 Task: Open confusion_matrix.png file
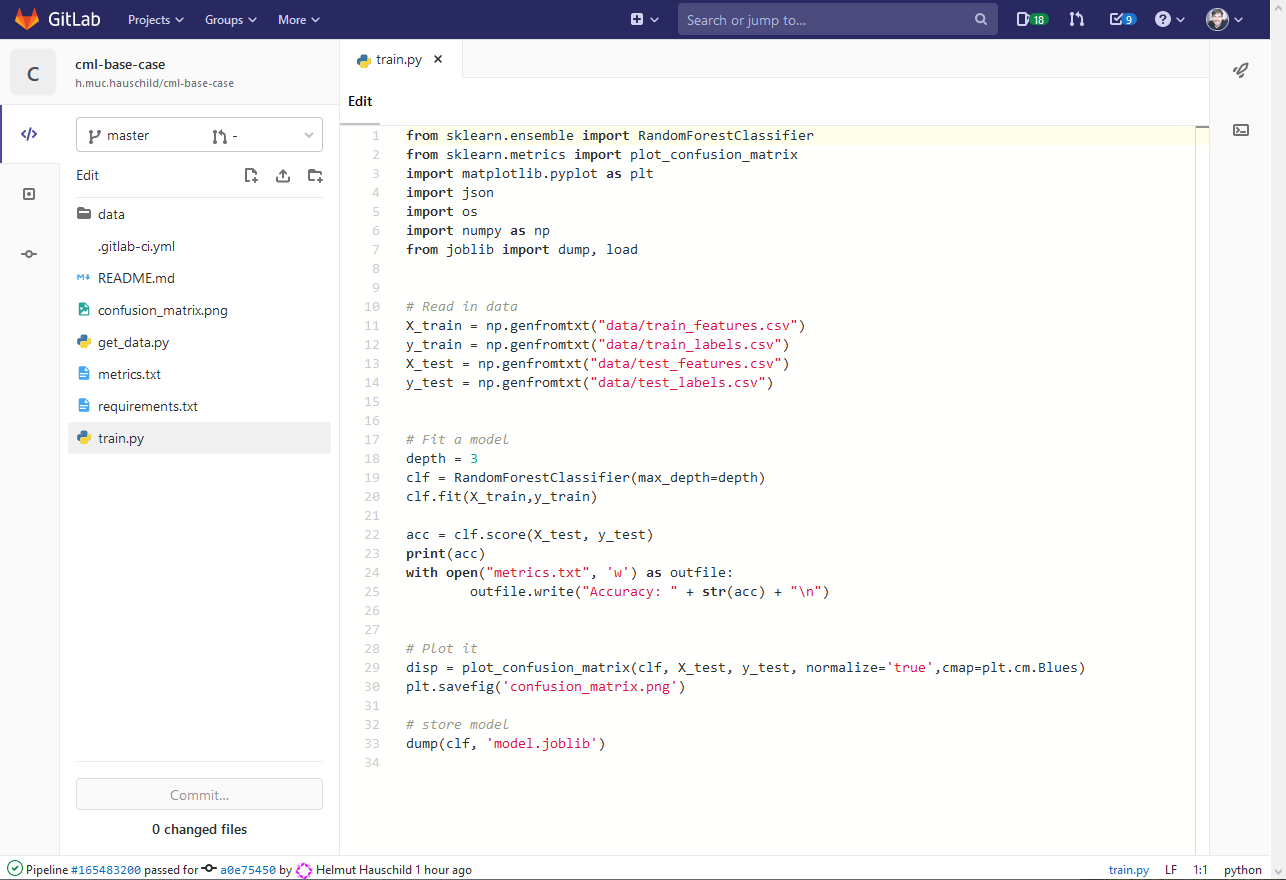(x=199, y=310)
